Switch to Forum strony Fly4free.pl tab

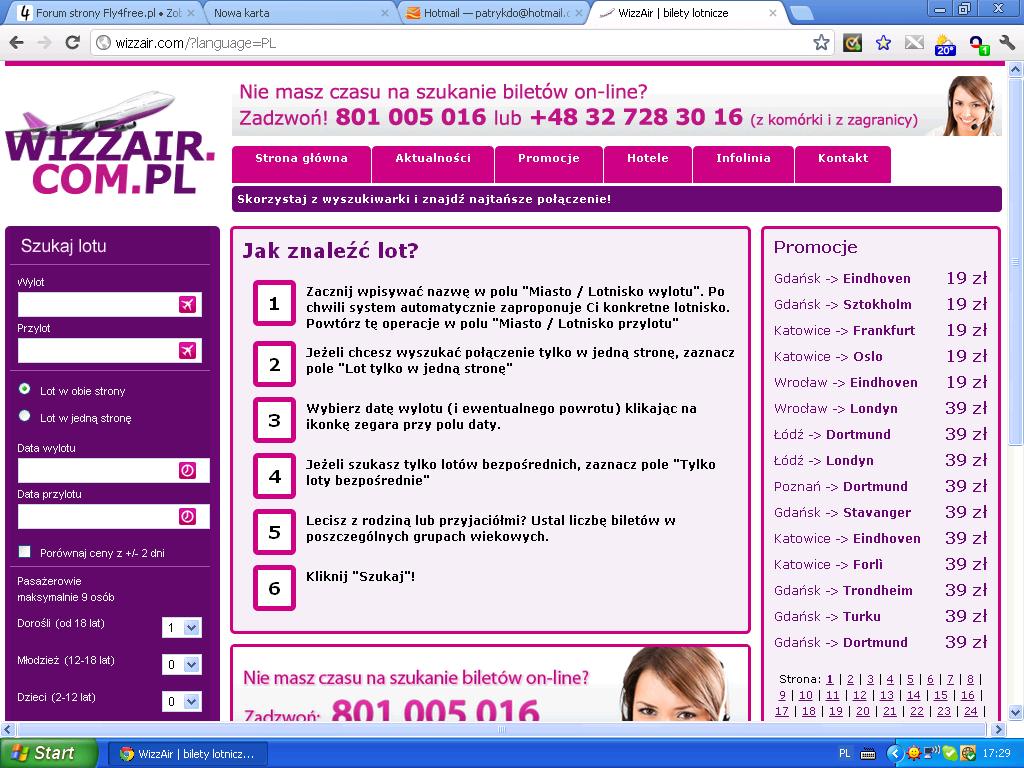point(106,13)
